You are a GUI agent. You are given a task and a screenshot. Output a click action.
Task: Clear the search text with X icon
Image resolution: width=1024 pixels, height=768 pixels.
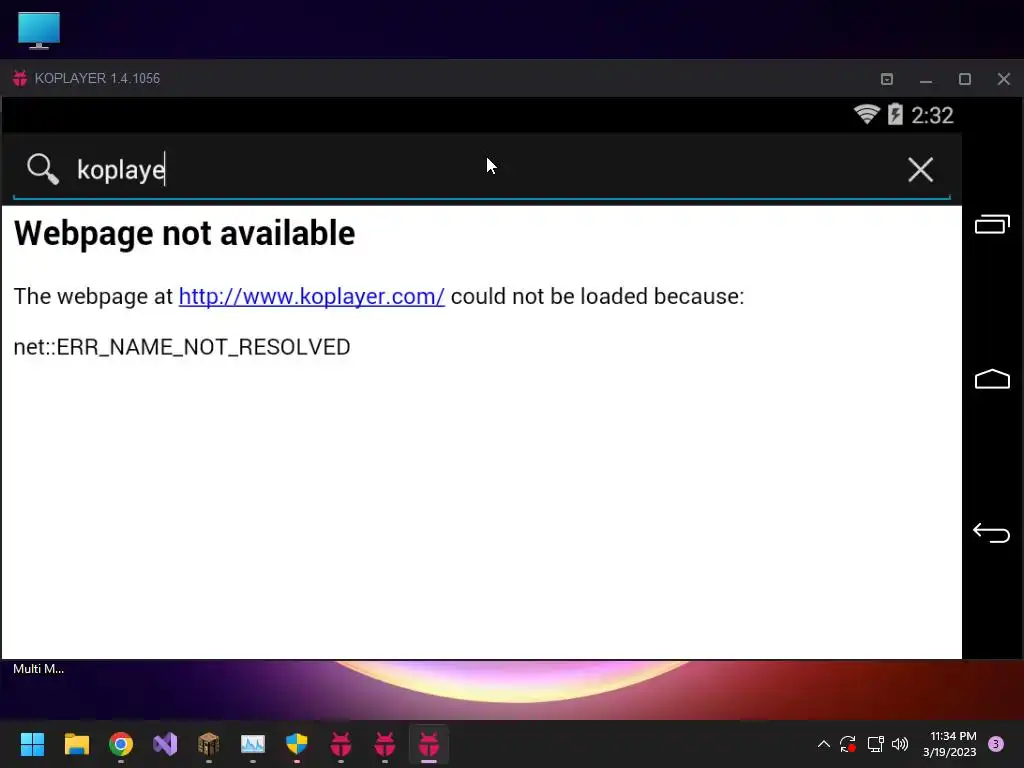pyautogui.click(x=920, y=170)
